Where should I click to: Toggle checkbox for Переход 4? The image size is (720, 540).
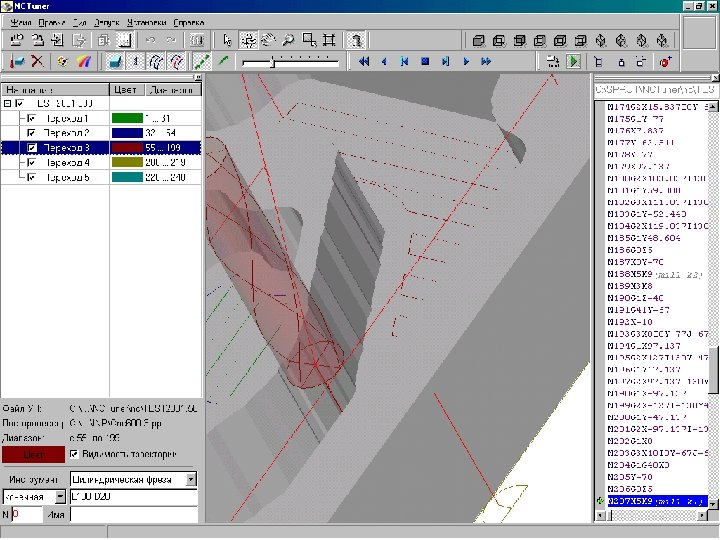(x=32, y=162)
